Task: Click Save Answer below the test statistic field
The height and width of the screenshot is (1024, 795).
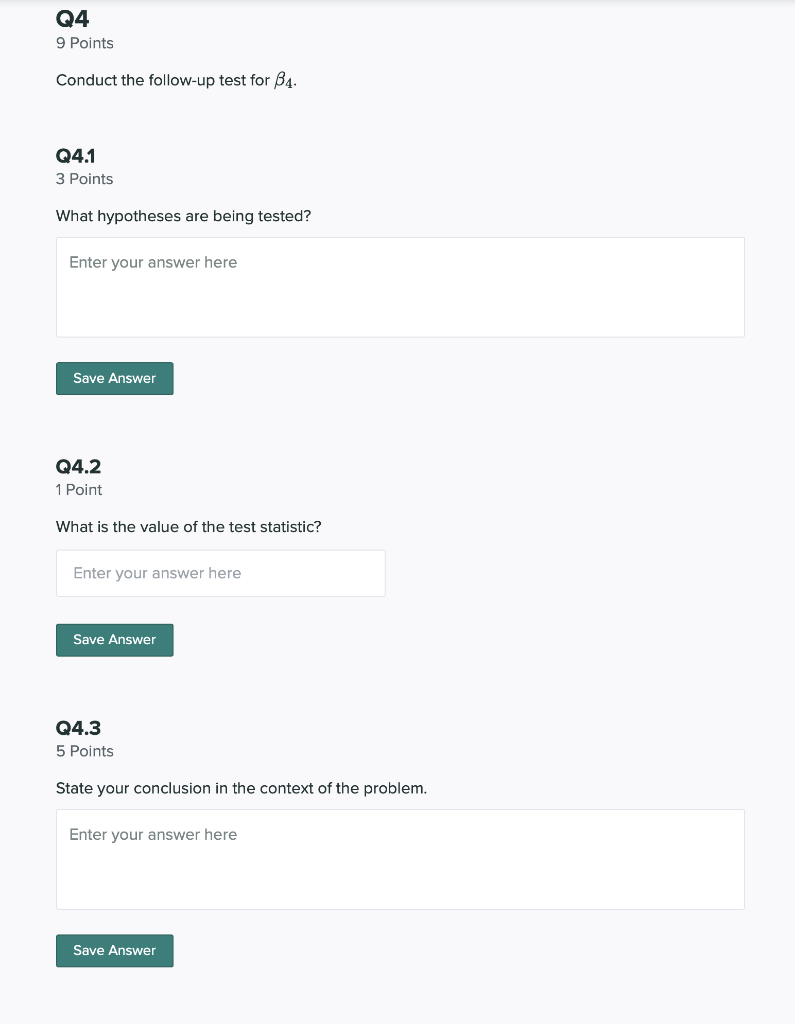Action: [114, 640]
